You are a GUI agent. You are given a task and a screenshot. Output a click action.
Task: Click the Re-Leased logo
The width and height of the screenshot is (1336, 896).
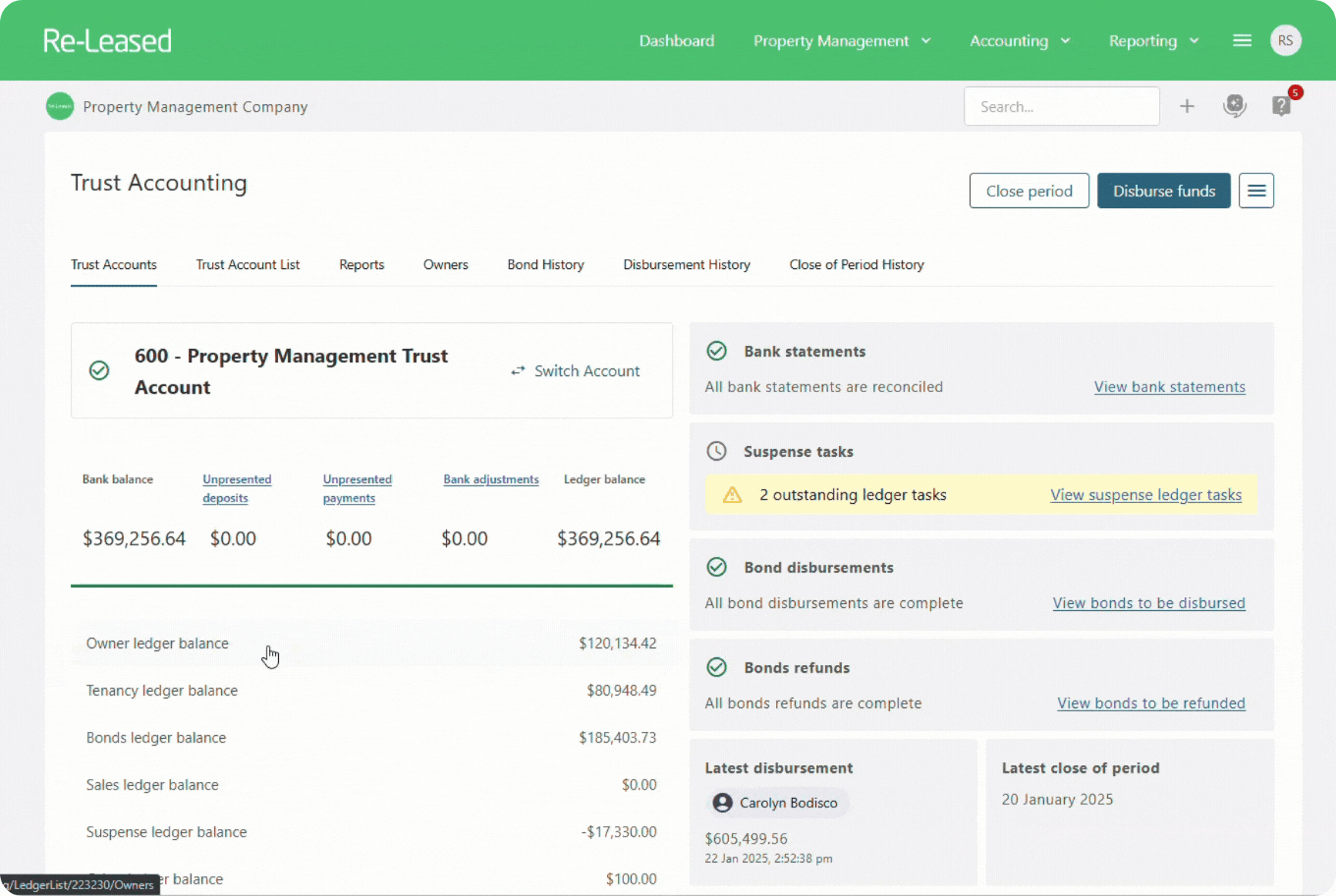click(x=107, y=40)
